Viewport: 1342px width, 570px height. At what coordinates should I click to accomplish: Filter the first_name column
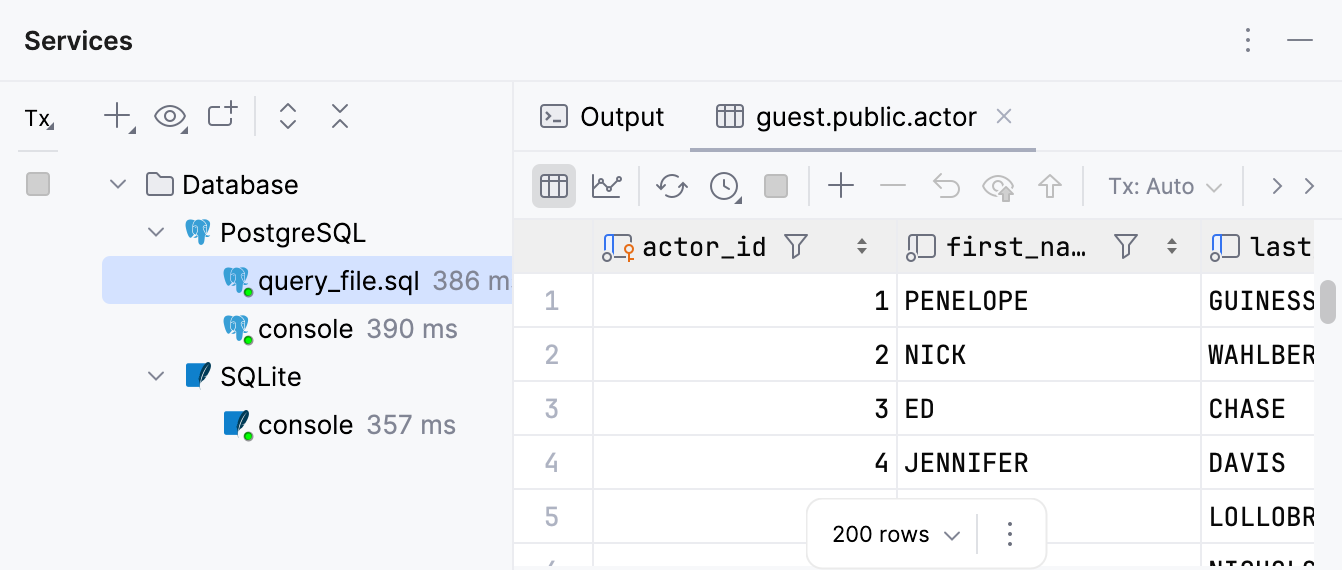point(1126,246)
